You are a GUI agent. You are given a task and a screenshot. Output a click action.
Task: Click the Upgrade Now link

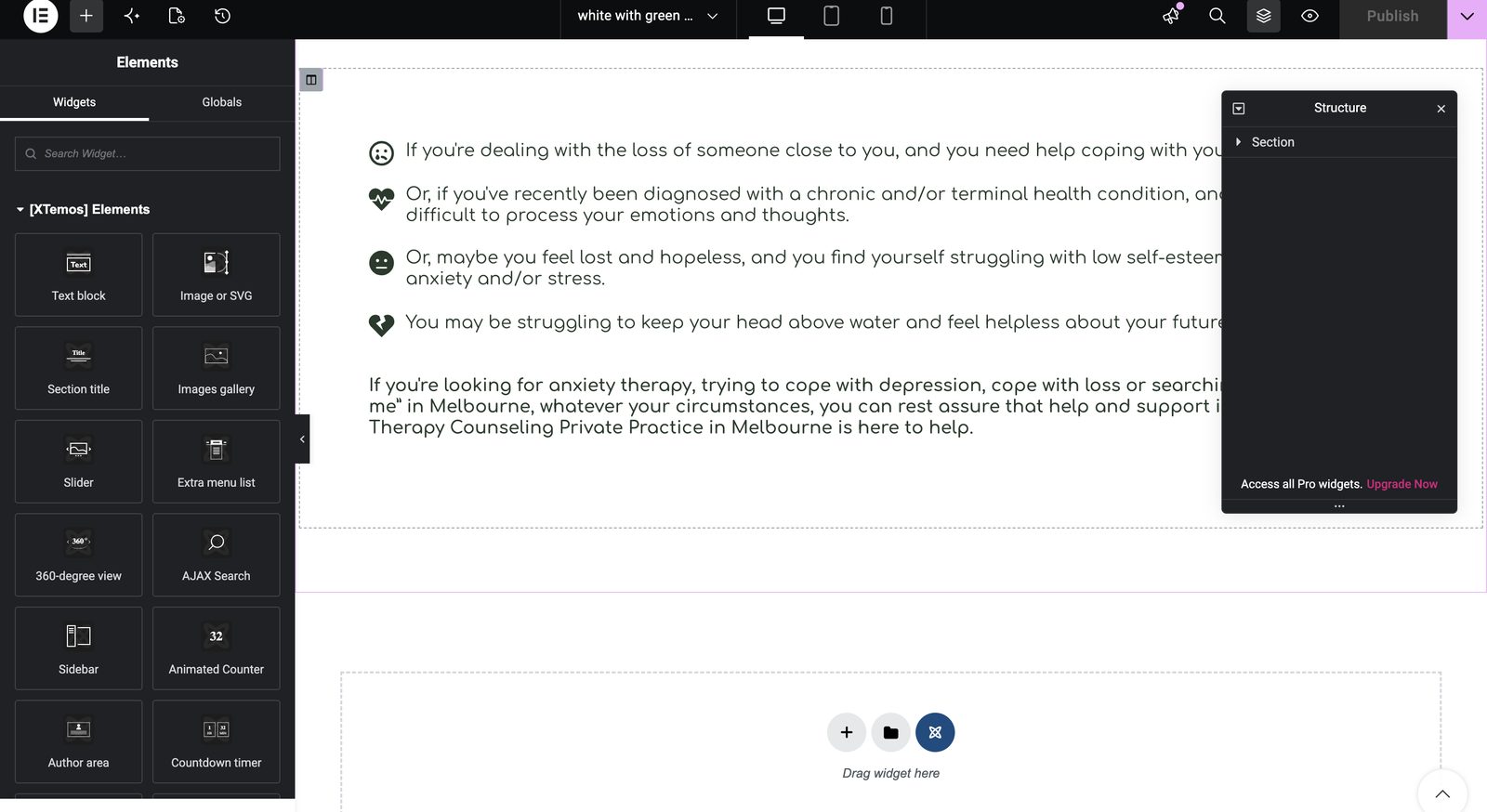click(1401, 484)
